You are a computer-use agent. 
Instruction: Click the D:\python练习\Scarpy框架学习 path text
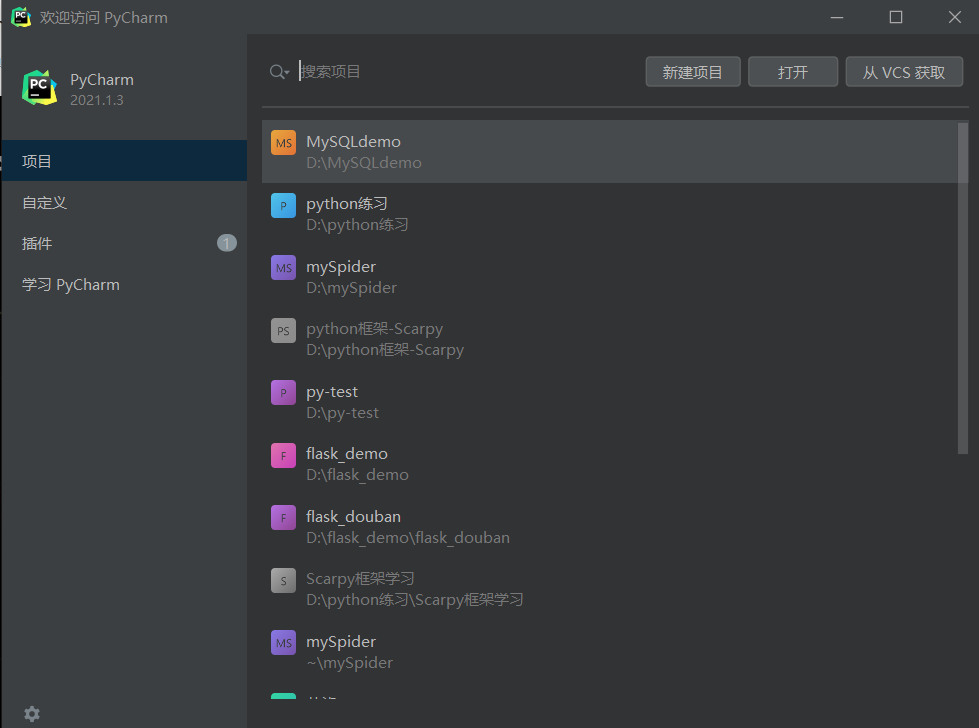[415, 600]
